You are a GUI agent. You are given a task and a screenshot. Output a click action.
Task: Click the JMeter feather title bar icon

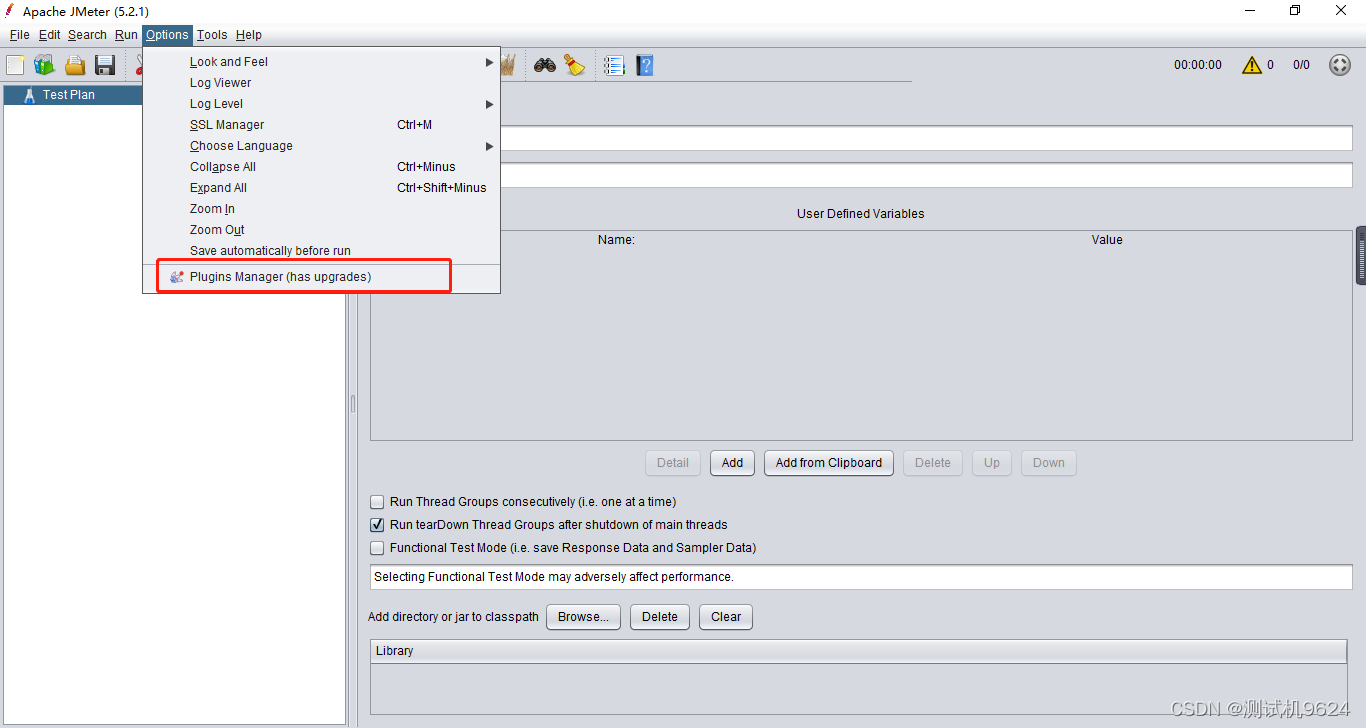click(10, 11)
